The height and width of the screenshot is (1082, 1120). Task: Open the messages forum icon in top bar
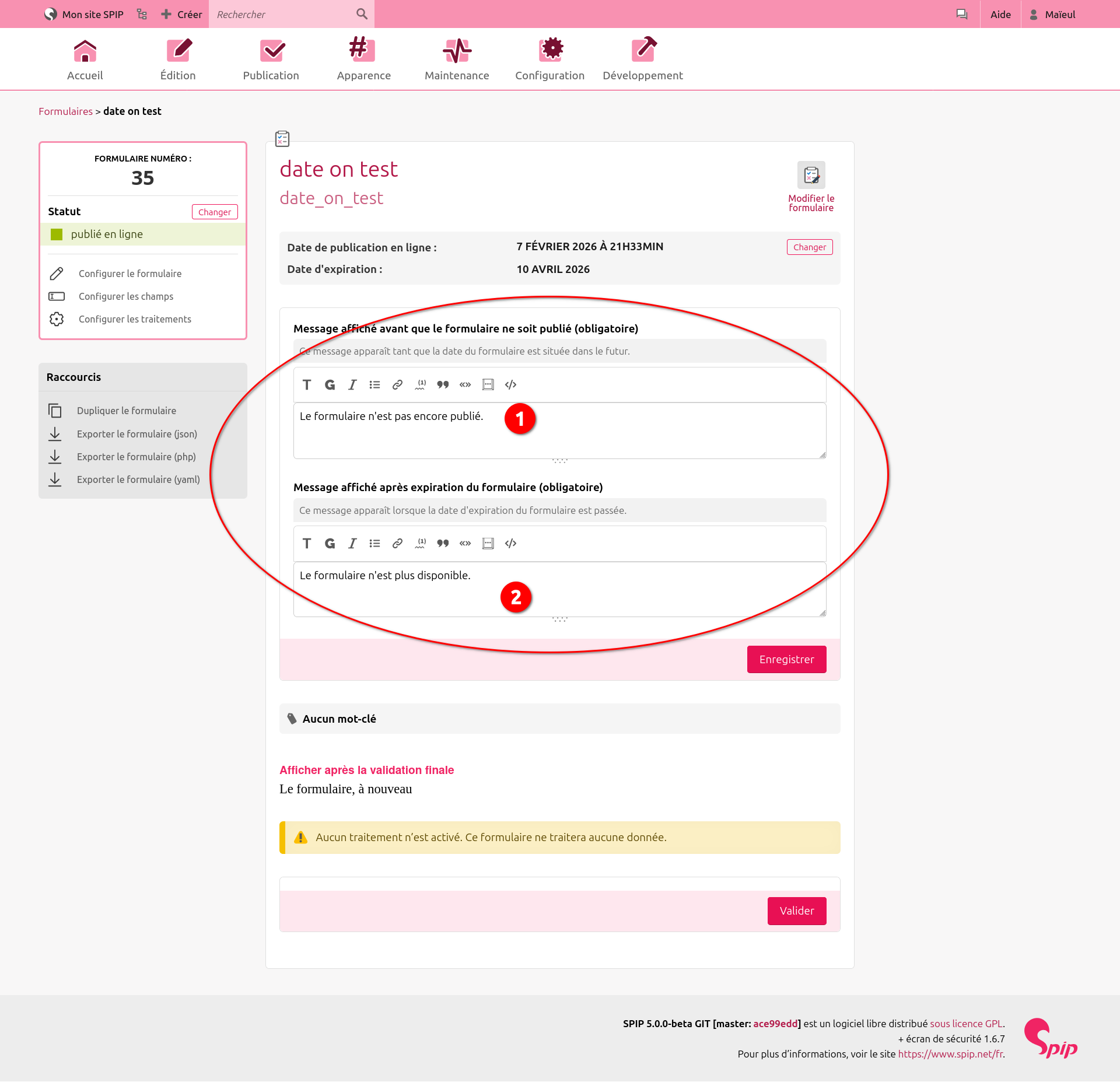coord(961,14)
